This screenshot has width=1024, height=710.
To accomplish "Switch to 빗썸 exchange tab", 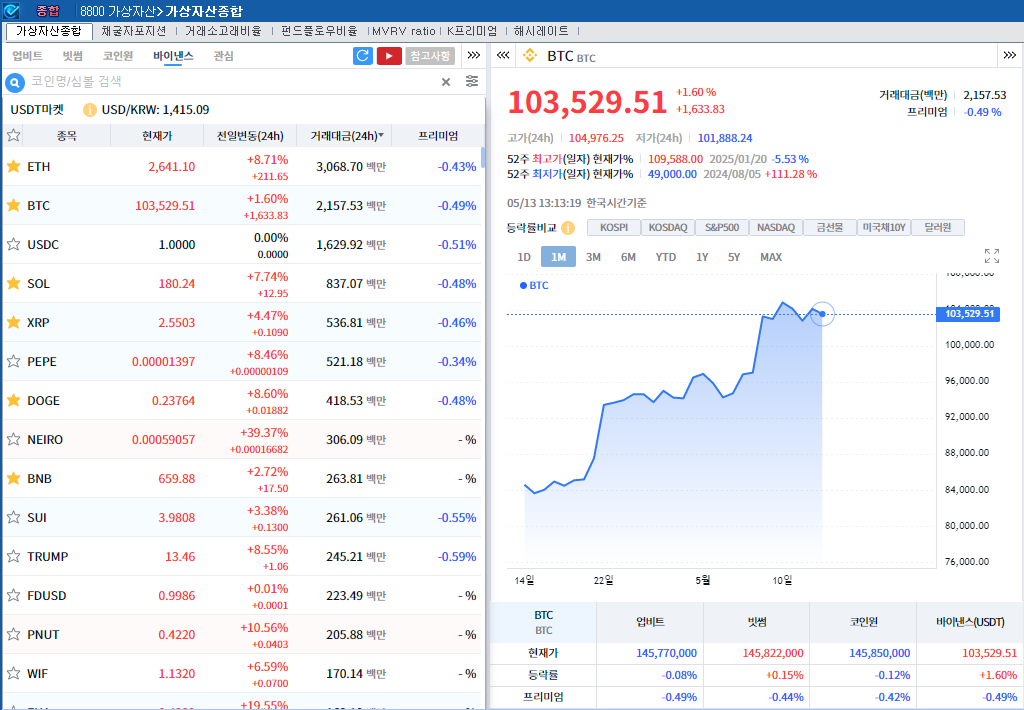I will click(72, 56).
